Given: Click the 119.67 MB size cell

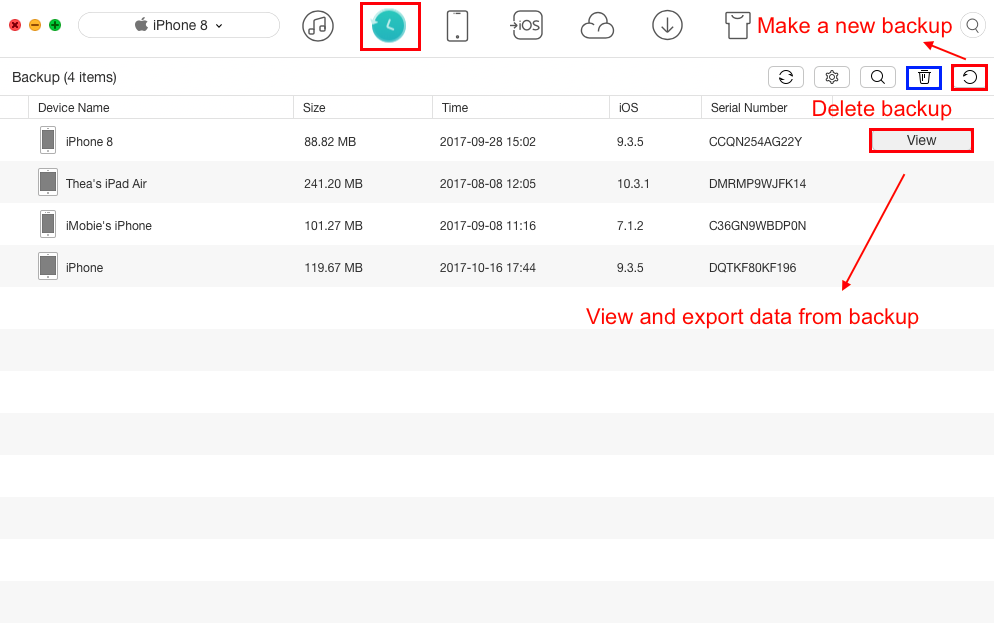Looking at the screenshot, I should pyautogui.click(x=333, y=268).
